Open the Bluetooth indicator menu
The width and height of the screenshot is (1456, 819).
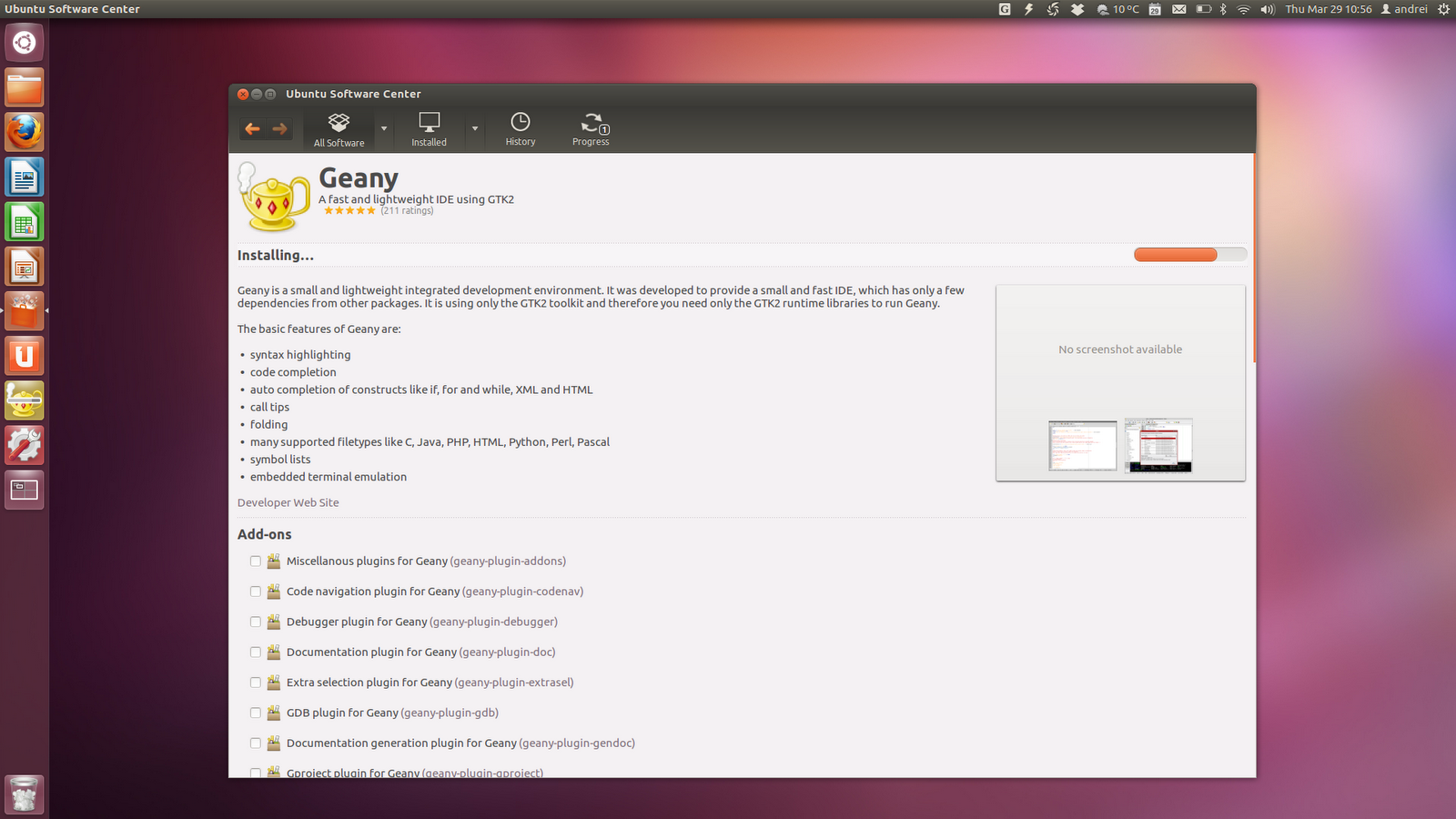(1224, 9)
